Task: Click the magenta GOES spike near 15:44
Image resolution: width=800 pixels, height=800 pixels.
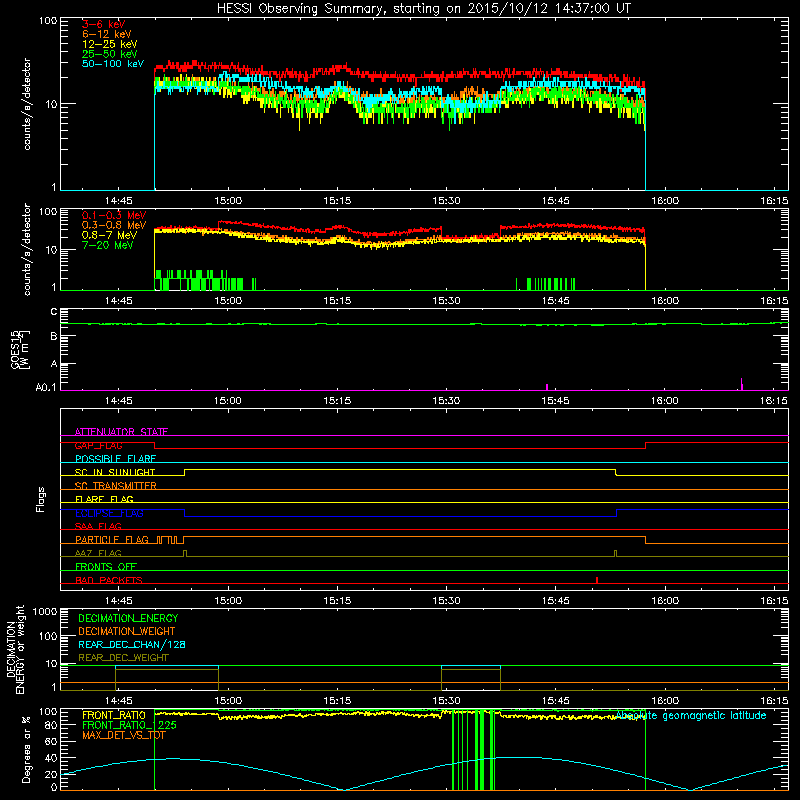Action: click(x=547, y=387)
